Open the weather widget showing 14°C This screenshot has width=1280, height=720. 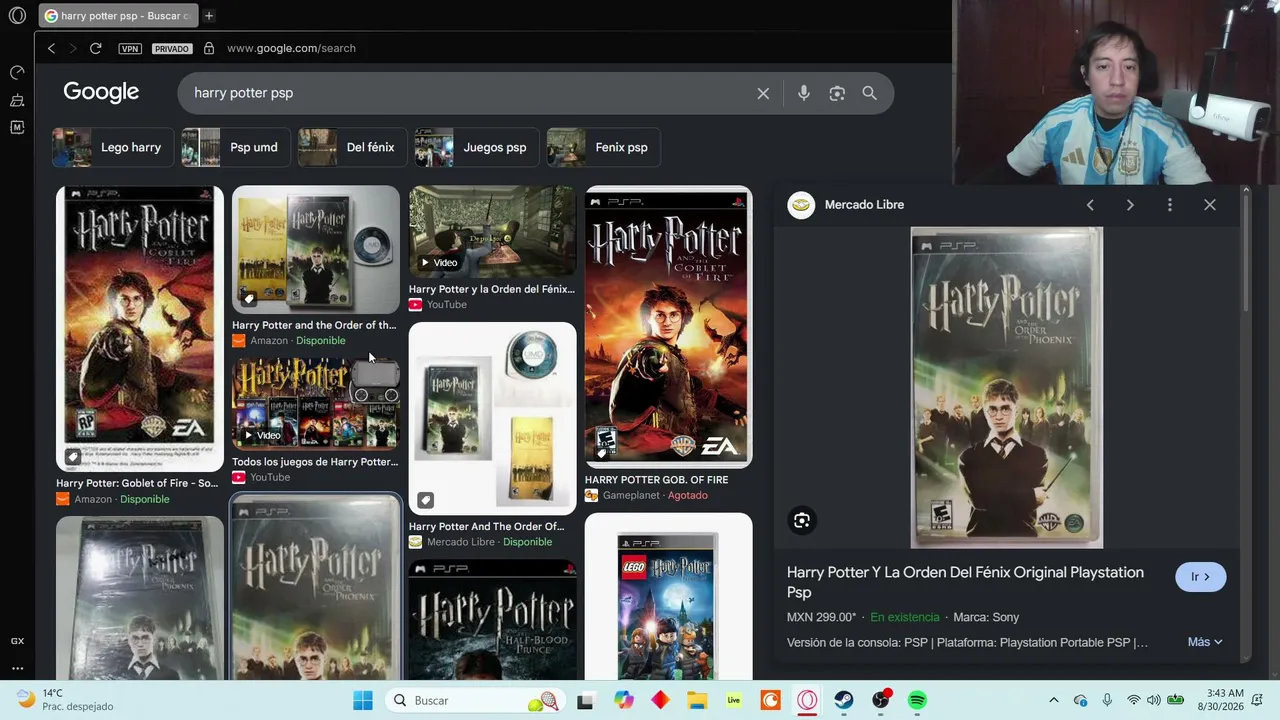click(x=66, y=700)
